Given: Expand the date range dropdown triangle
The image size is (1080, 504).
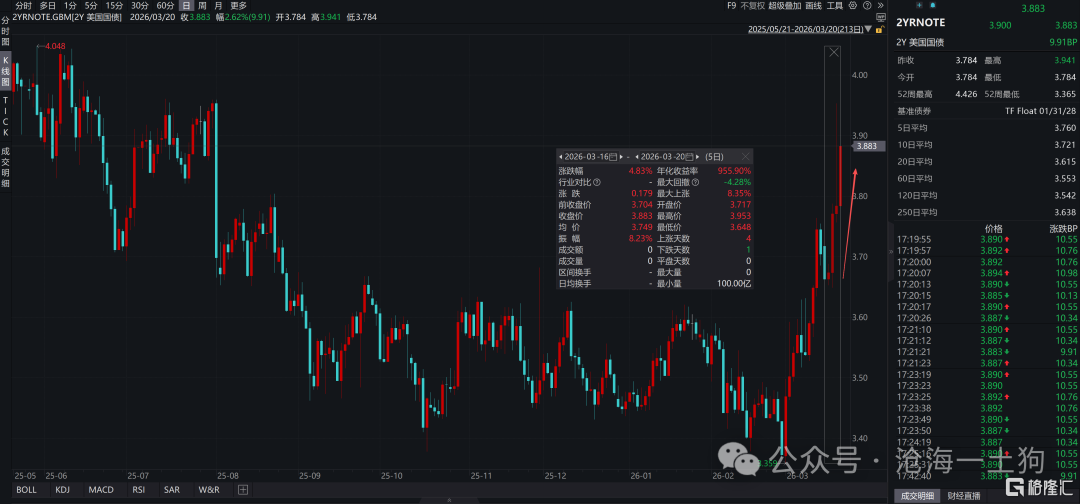Looking at the screenshot, I should (x=869, y=29).
